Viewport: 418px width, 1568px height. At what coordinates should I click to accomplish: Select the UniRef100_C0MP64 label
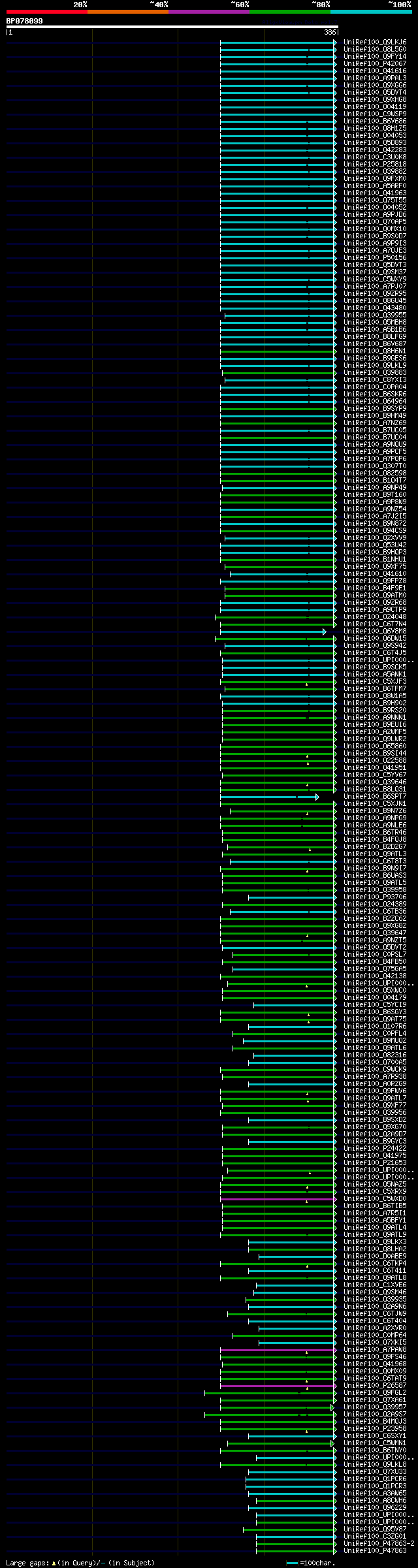375,1335
